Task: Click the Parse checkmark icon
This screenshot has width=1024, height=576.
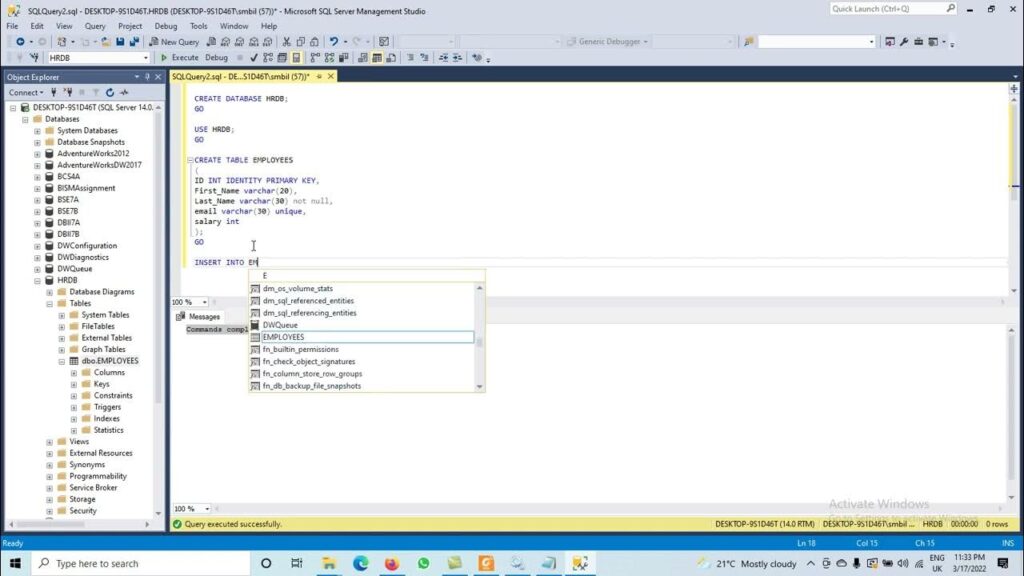Action: coord(254,57)
